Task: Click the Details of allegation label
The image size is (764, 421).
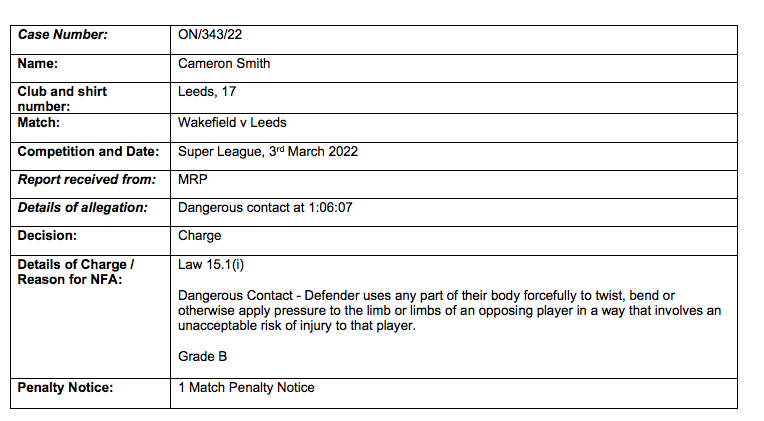Action: (82, 208)
